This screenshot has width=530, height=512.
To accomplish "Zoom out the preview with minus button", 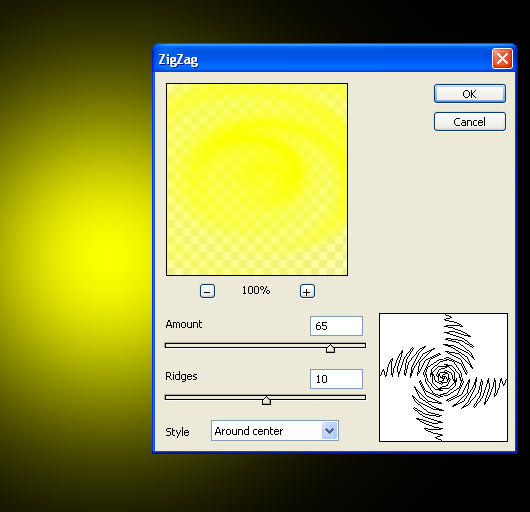I will [207, 291].
